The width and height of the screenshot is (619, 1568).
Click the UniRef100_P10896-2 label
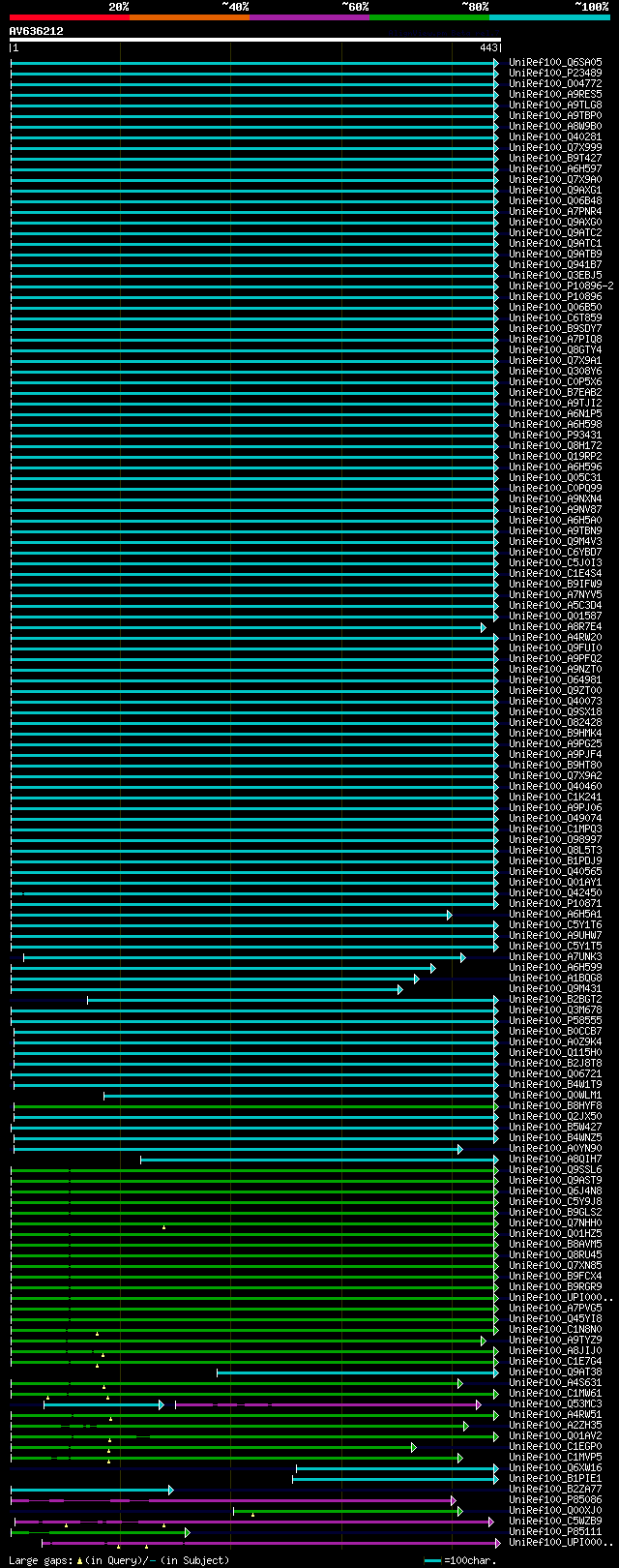coord(561,286)
